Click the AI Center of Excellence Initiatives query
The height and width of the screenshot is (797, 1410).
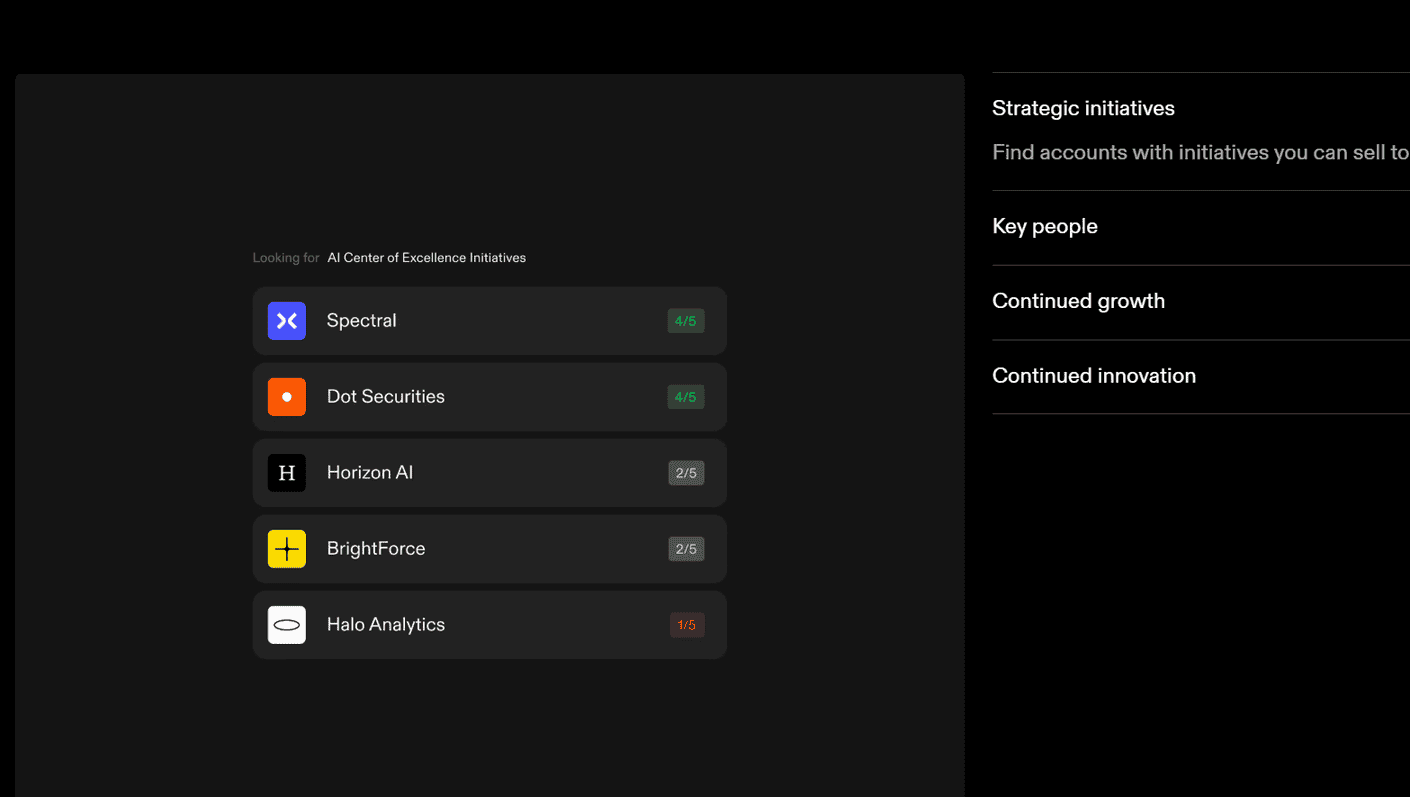pyautogui.click(x=426, y=258)
